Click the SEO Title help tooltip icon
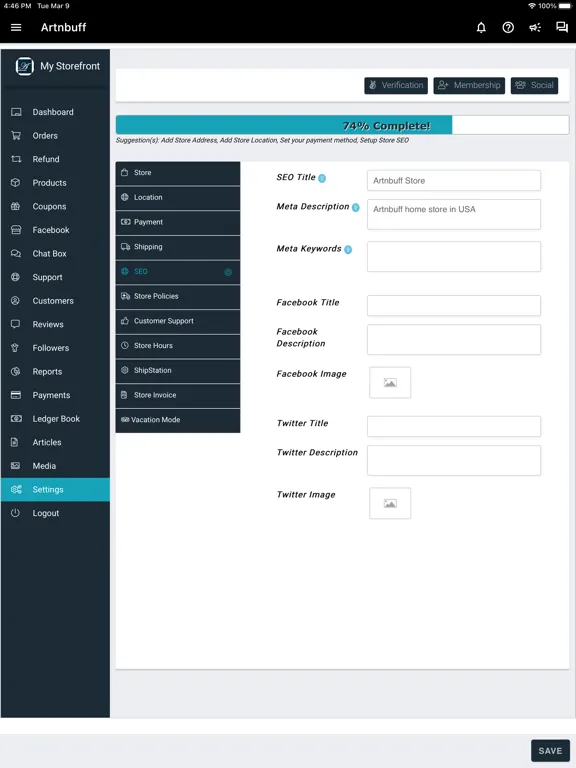576x768 pixels. click(x=322, y=178)
